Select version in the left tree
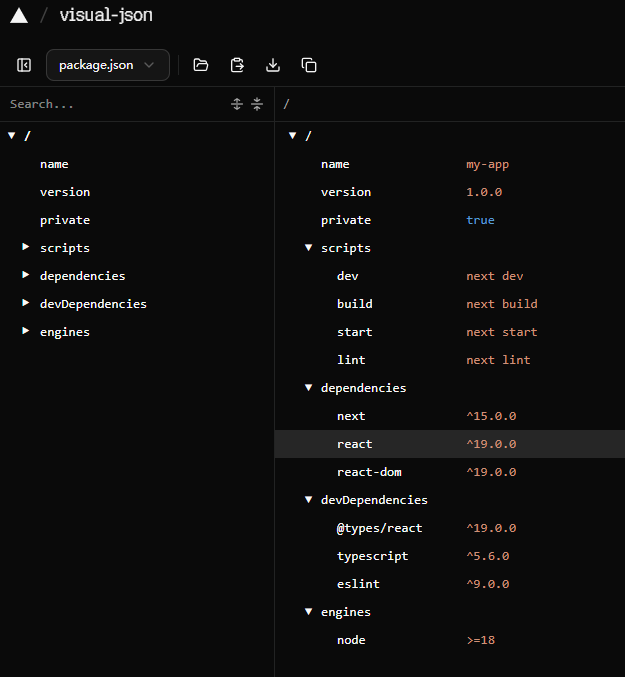 coord(65,192)
